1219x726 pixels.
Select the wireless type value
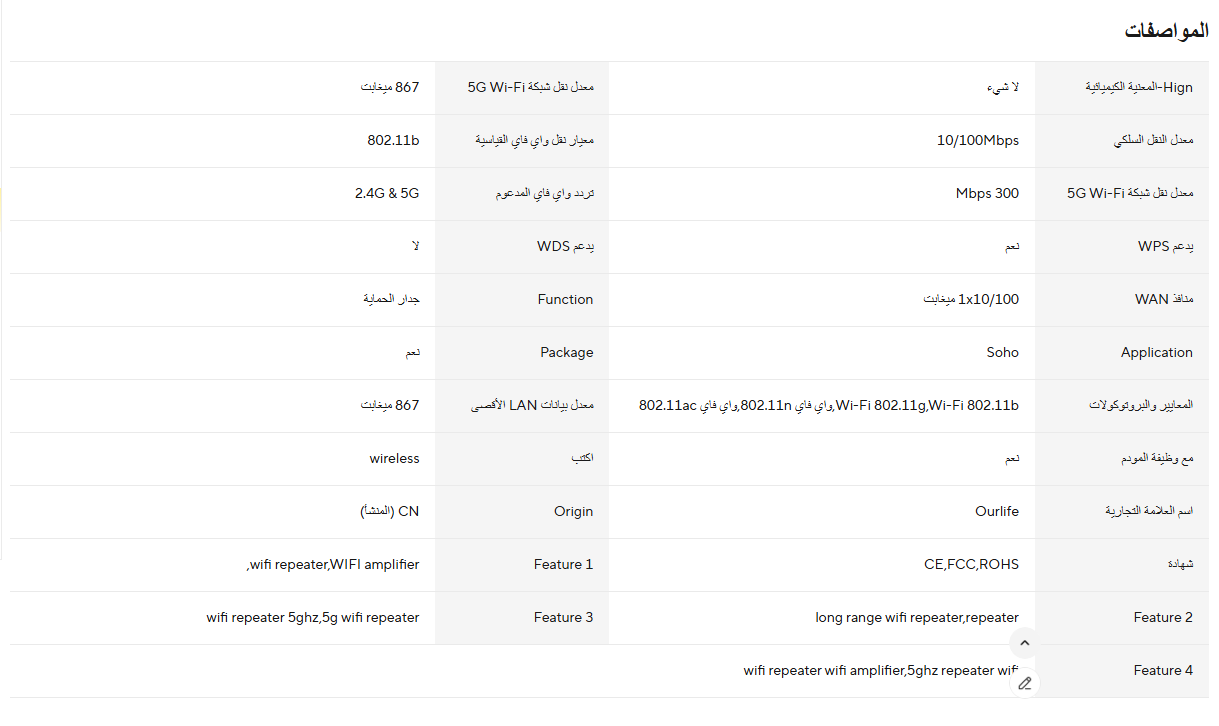395,459
